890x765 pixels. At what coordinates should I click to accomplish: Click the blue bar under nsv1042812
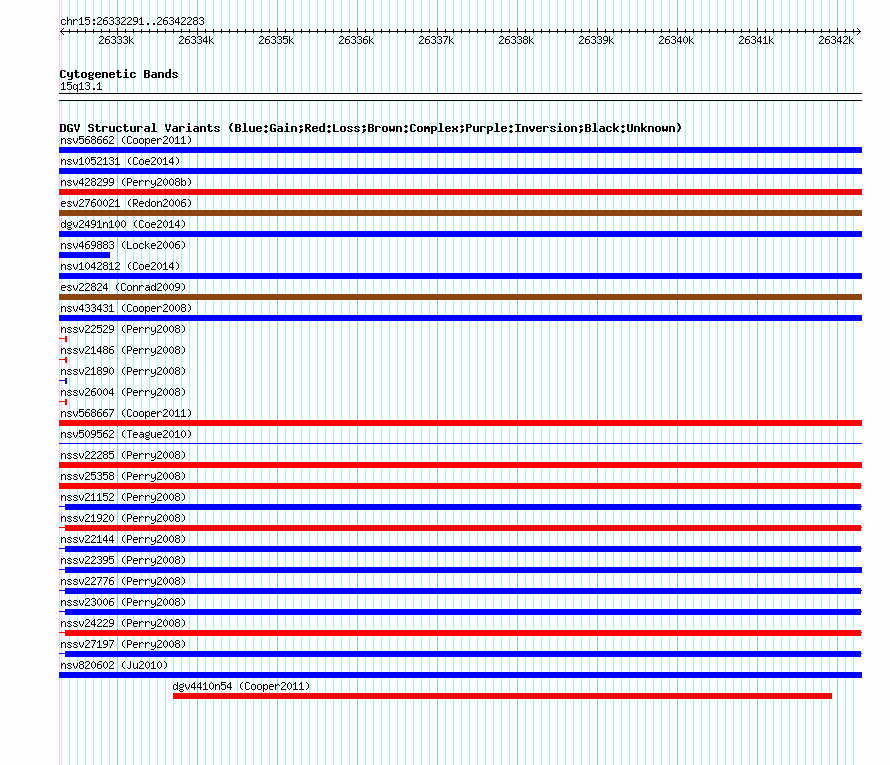tap(460, 276)
